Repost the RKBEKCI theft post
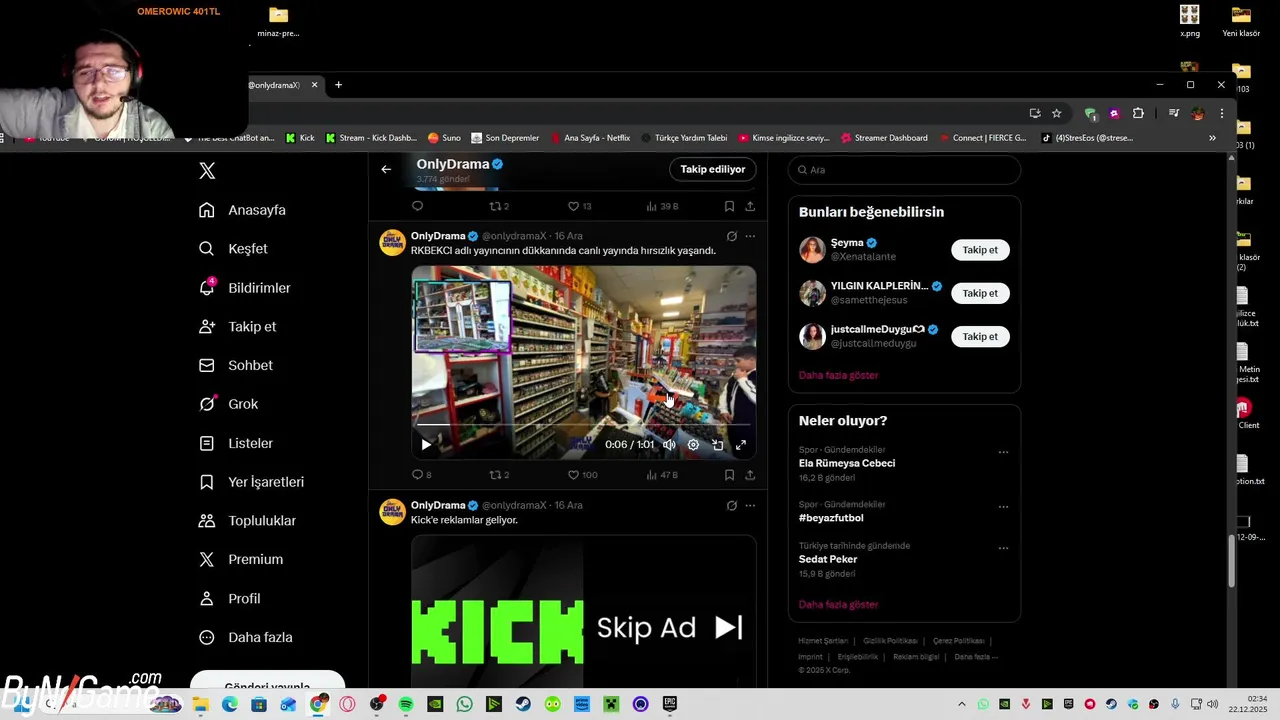Viewport: 1280px width, 720px height. (x=499, y=475)
